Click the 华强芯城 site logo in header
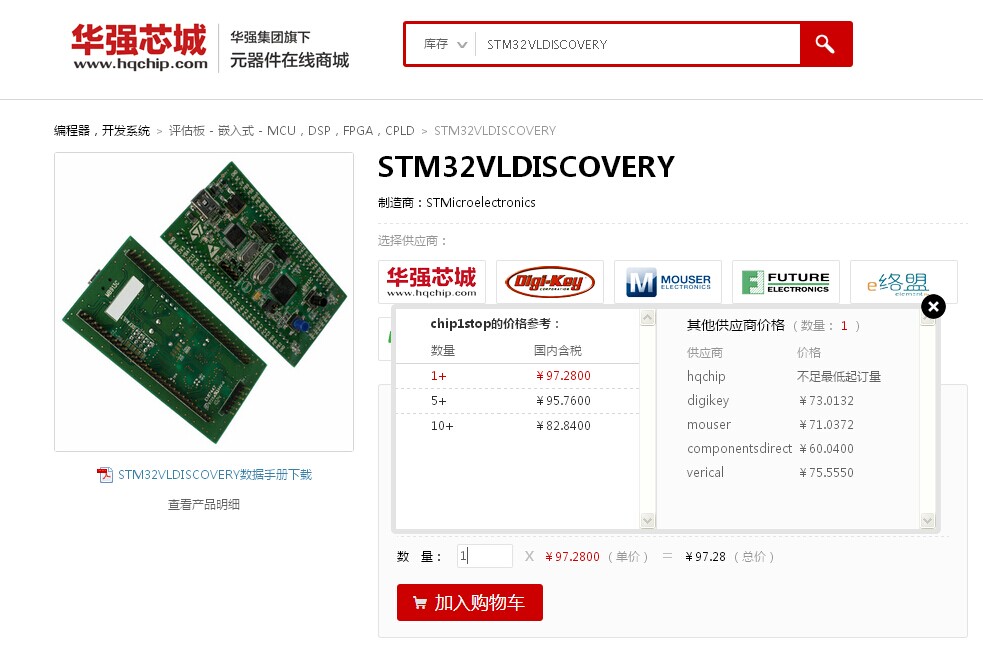This screenshot has height=655, width=983. click(139, 47)
